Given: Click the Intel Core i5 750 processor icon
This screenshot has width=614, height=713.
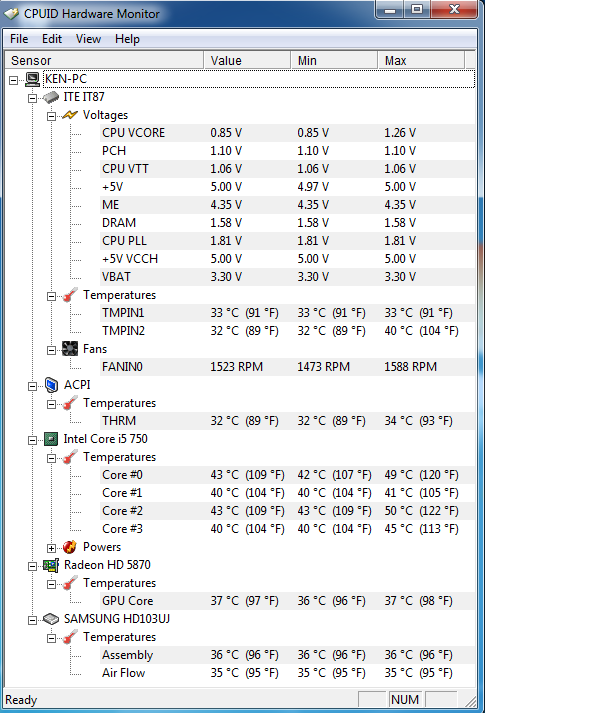Looking at the screenshot, I should point(51,439).
